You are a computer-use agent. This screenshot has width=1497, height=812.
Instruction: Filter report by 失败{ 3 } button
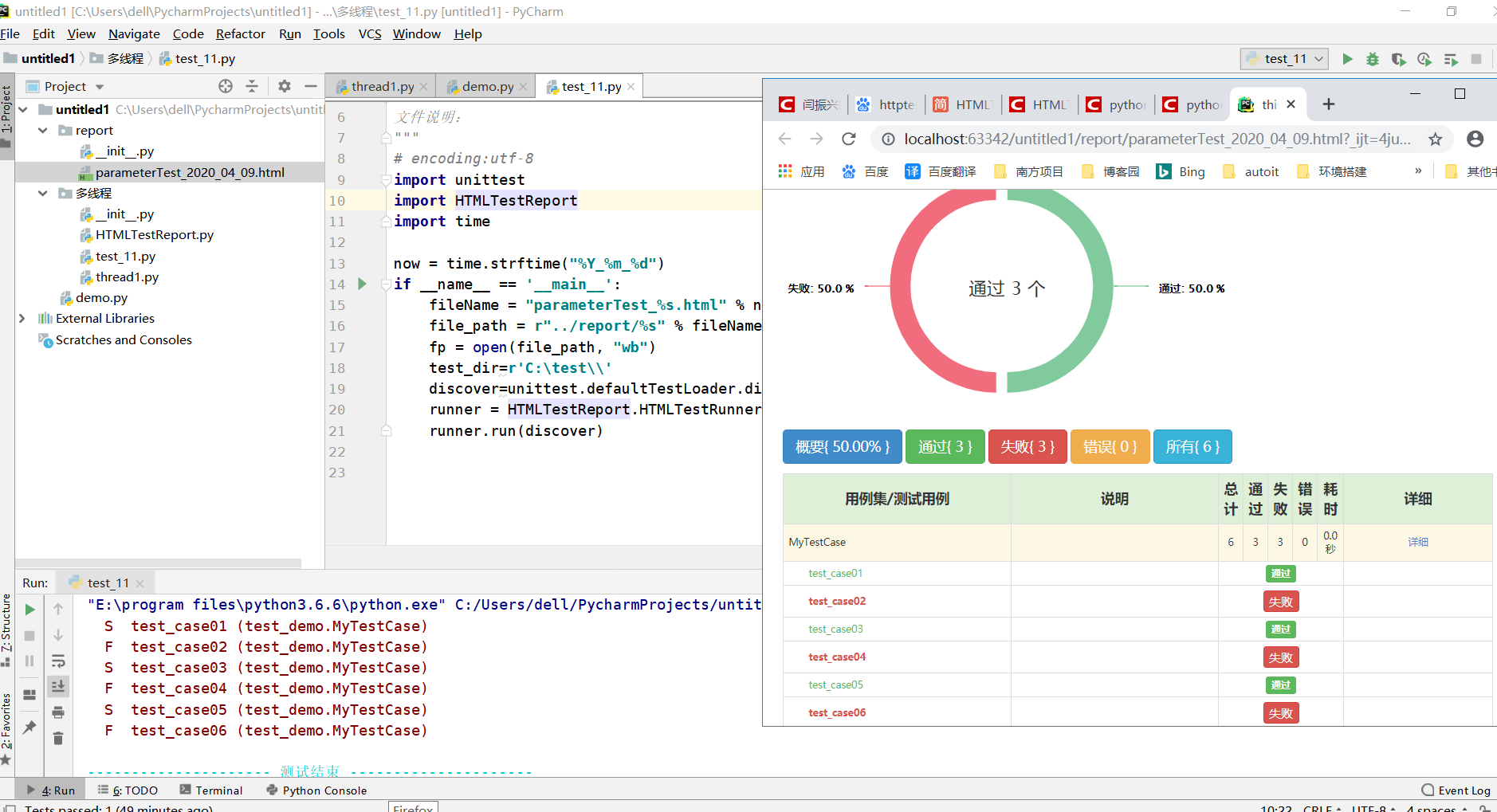click(1027, 446)
